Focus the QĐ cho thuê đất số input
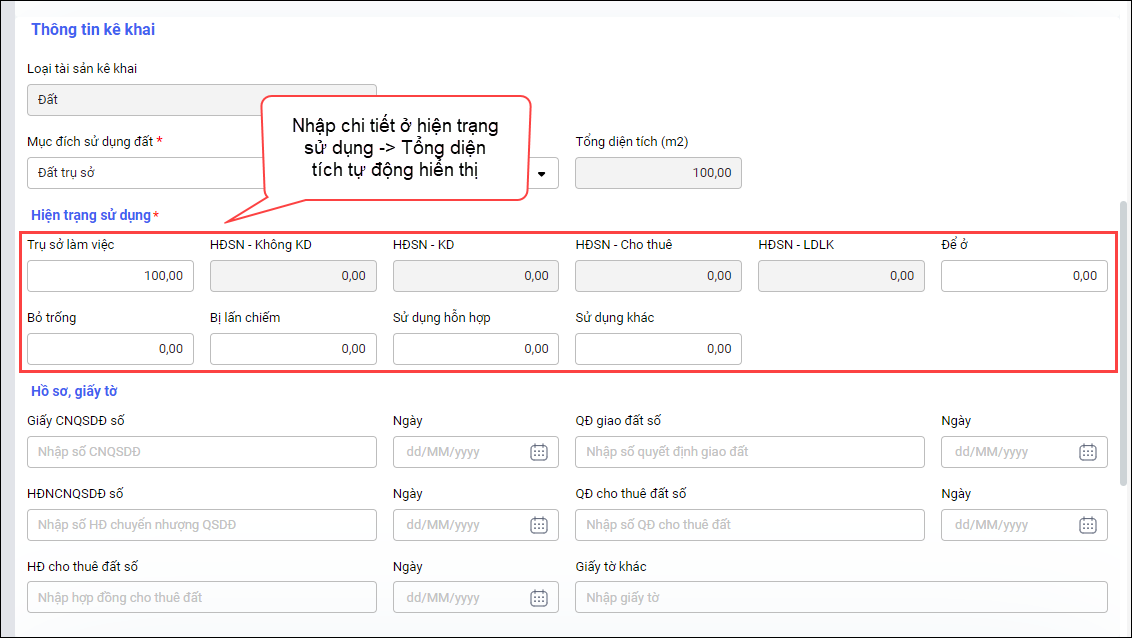 click(750, 525)
